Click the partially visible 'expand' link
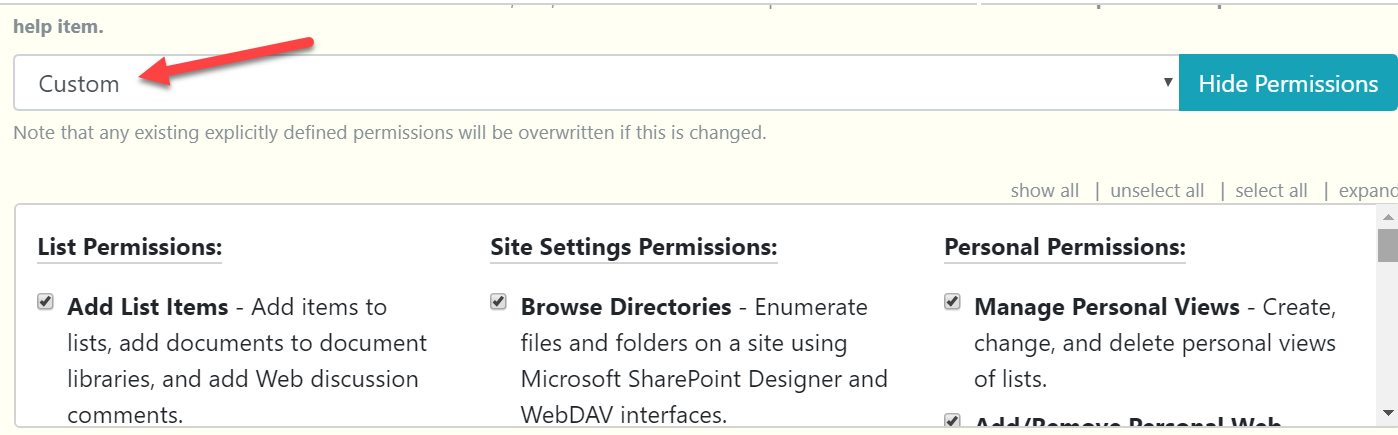Viewport: 1398px width, 435px height. click(x=1368, y=190)
